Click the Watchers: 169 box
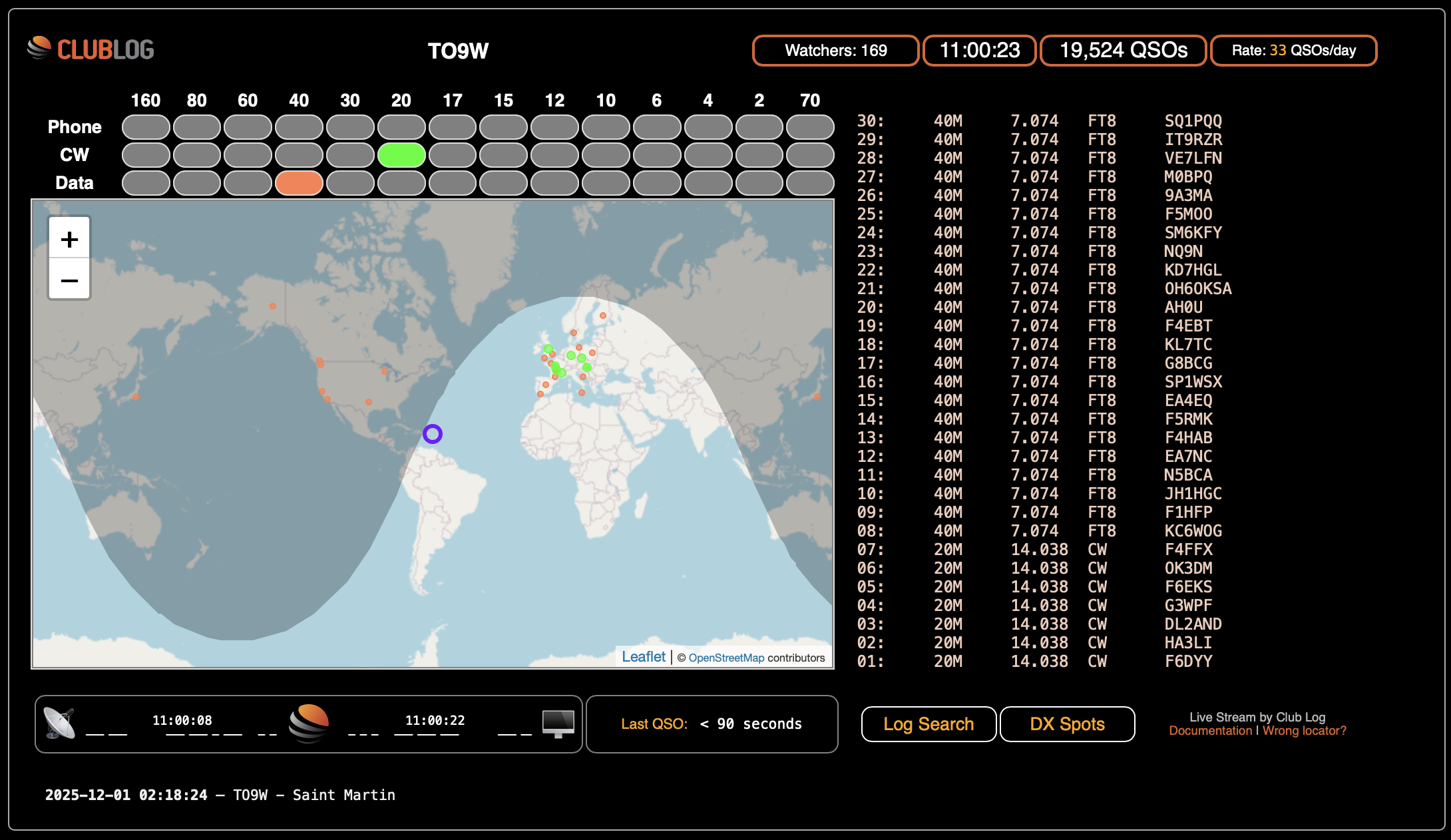Screen dimensions: 1451x840 [835, 51]
